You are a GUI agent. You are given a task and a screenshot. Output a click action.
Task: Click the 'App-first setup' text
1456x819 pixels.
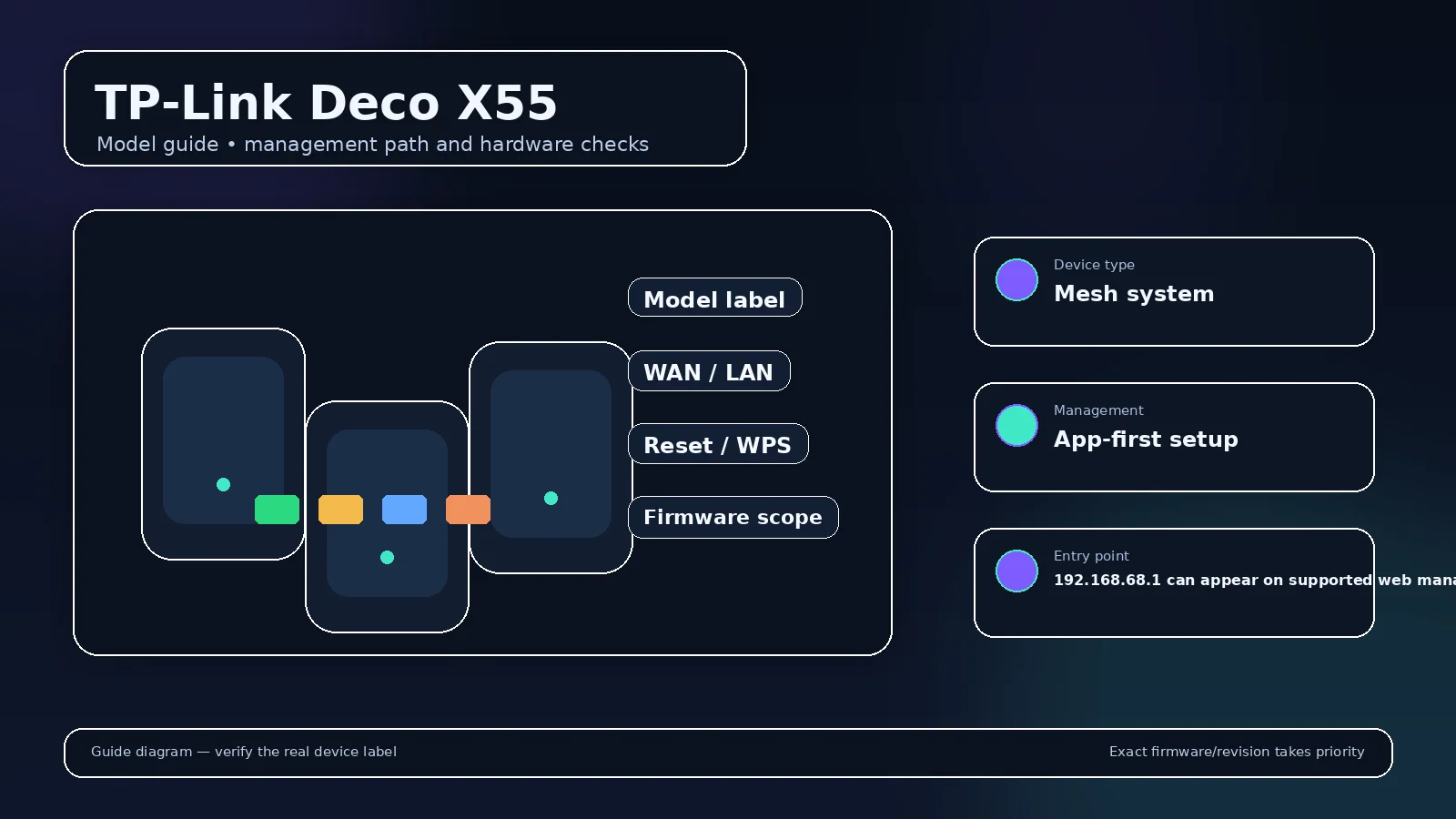1146,440
